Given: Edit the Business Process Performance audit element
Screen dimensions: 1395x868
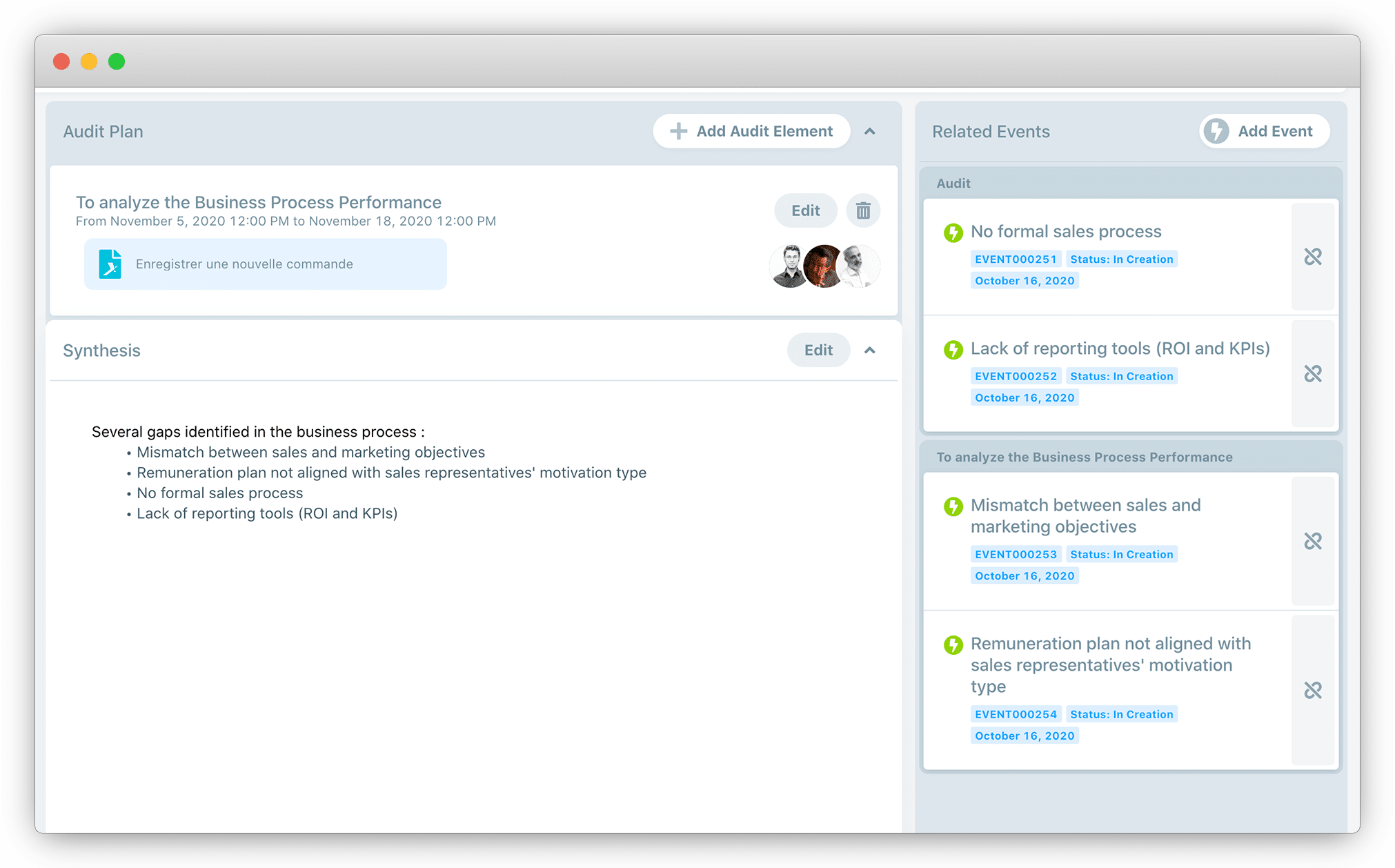Looking at the screenshot, I should (805, 210).
